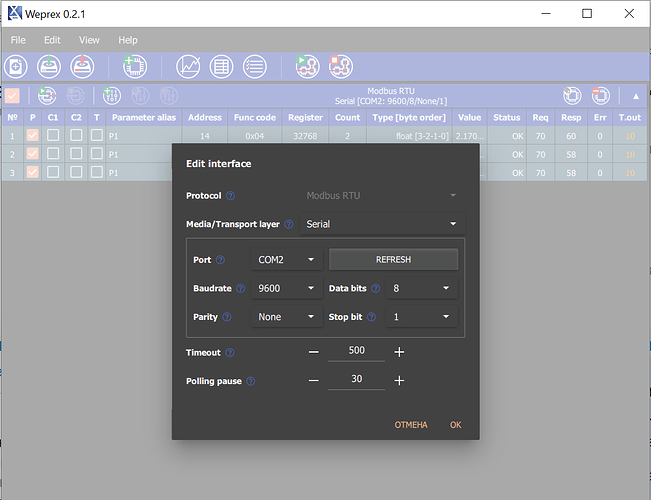This screenshot has height=500, width=651.
Task: Click the Media/Transport layer help icon
Action: point(289,224)
